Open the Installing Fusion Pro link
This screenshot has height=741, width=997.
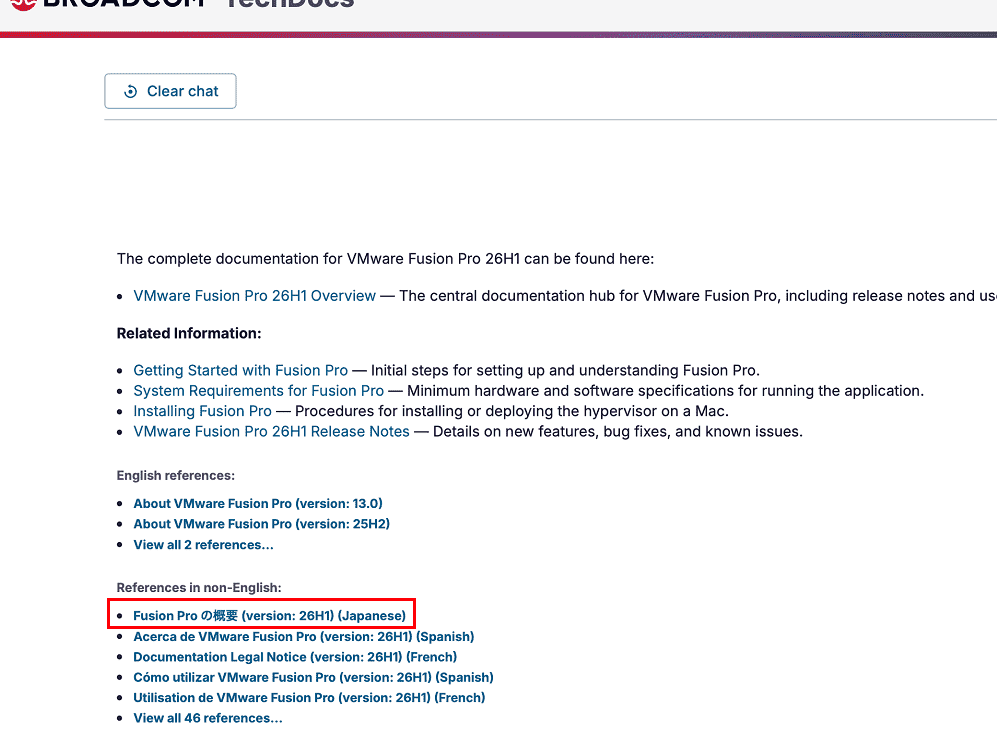202,411
